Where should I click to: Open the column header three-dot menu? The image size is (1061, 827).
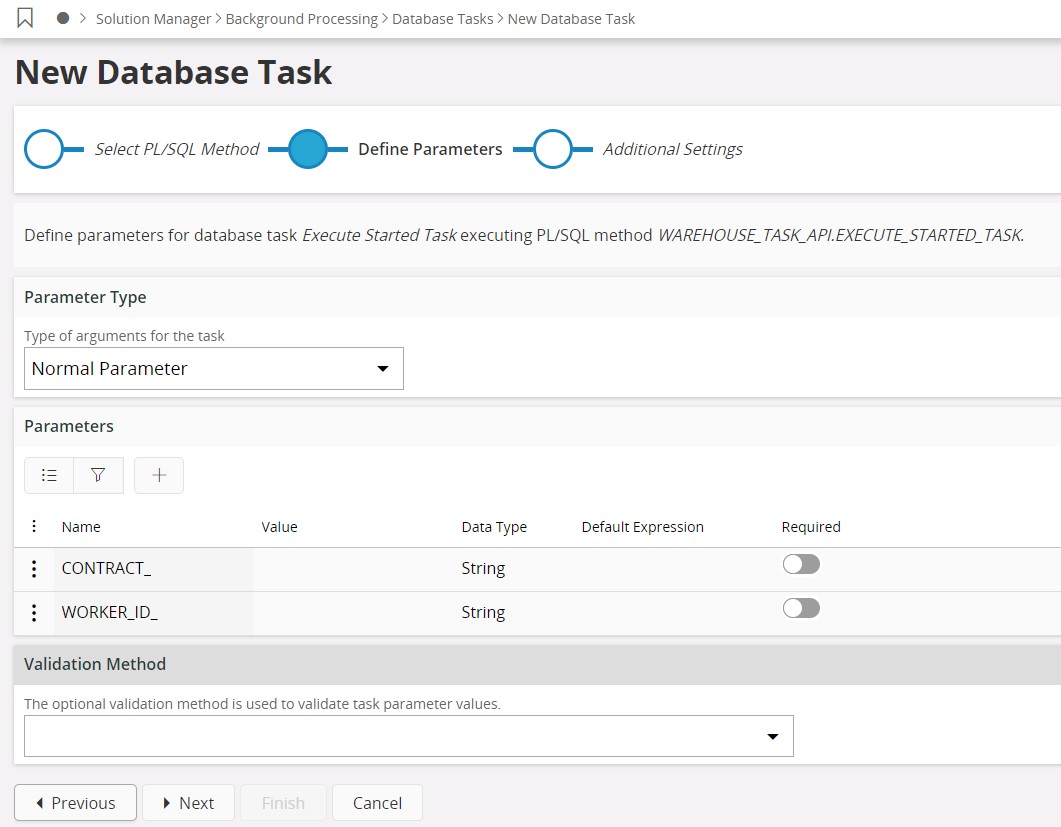[34, 527]
